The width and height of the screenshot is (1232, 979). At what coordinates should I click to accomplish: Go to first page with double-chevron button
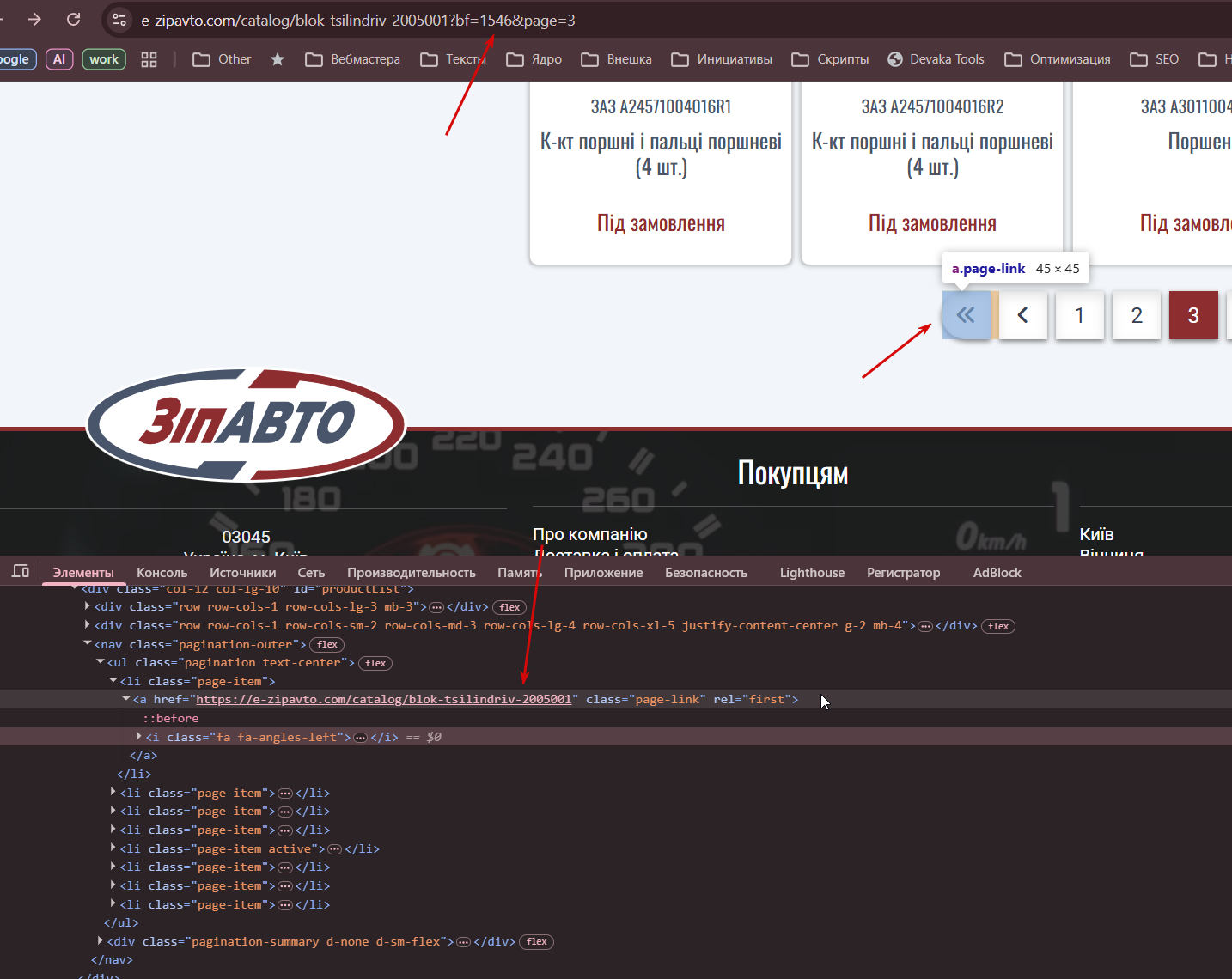[966, 315]
